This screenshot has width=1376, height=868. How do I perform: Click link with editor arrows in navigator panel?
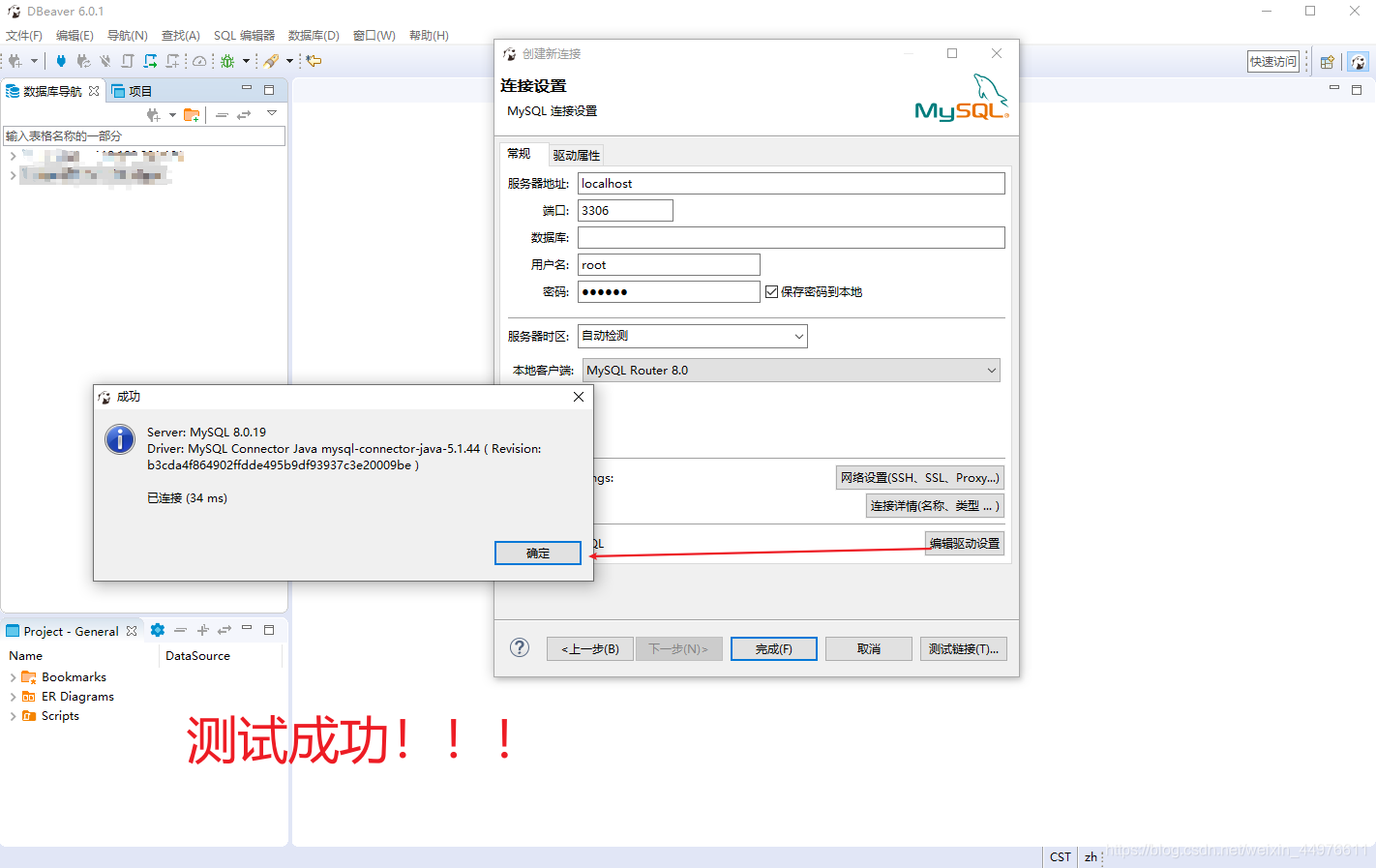click(x=244, y=115)
